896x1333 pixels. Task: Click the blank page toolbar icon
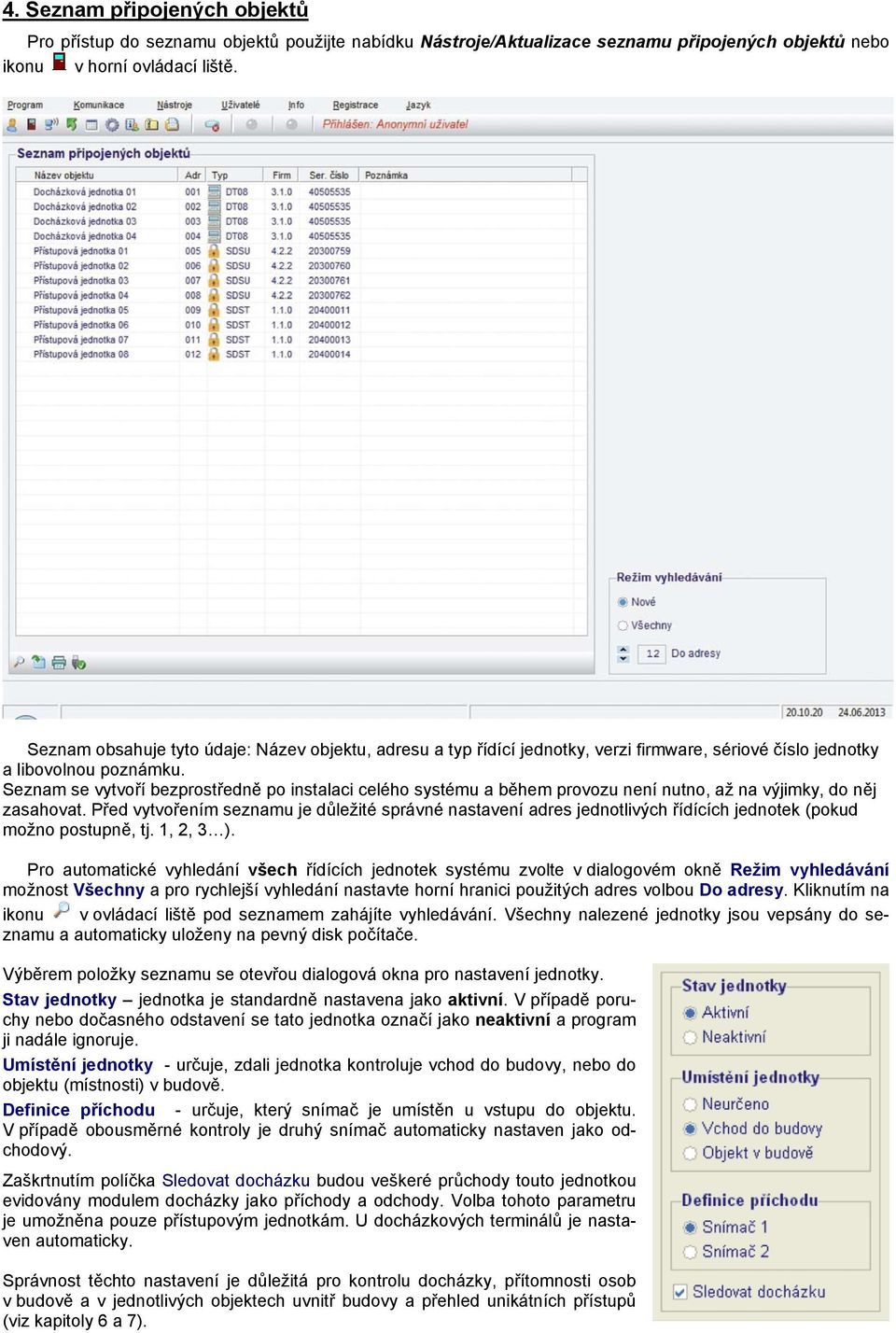point(173,125)
